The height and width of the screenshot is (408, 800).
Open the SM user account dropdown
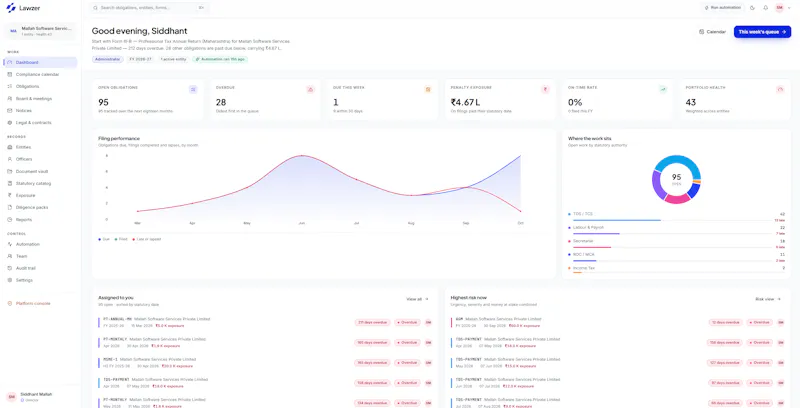[783, 8]
